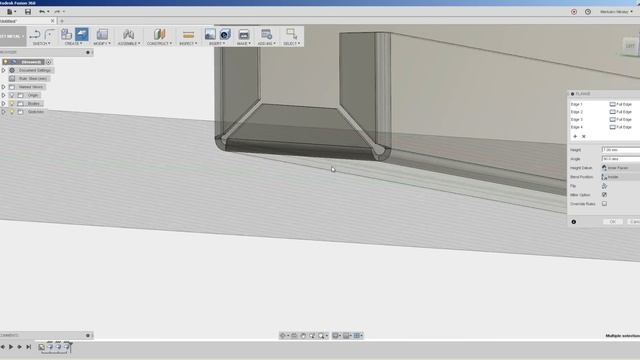
Task: Open the INSPECT toolbar menu
Action: point(188,44)
